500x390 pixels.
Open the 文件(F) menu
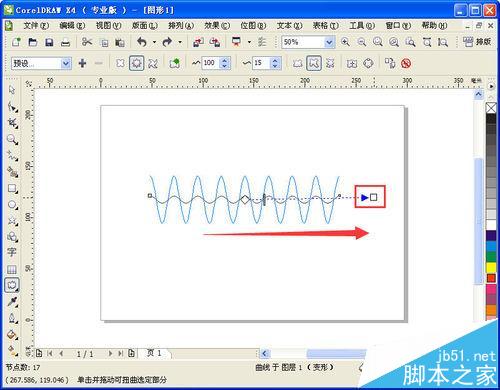click(36, 25)
